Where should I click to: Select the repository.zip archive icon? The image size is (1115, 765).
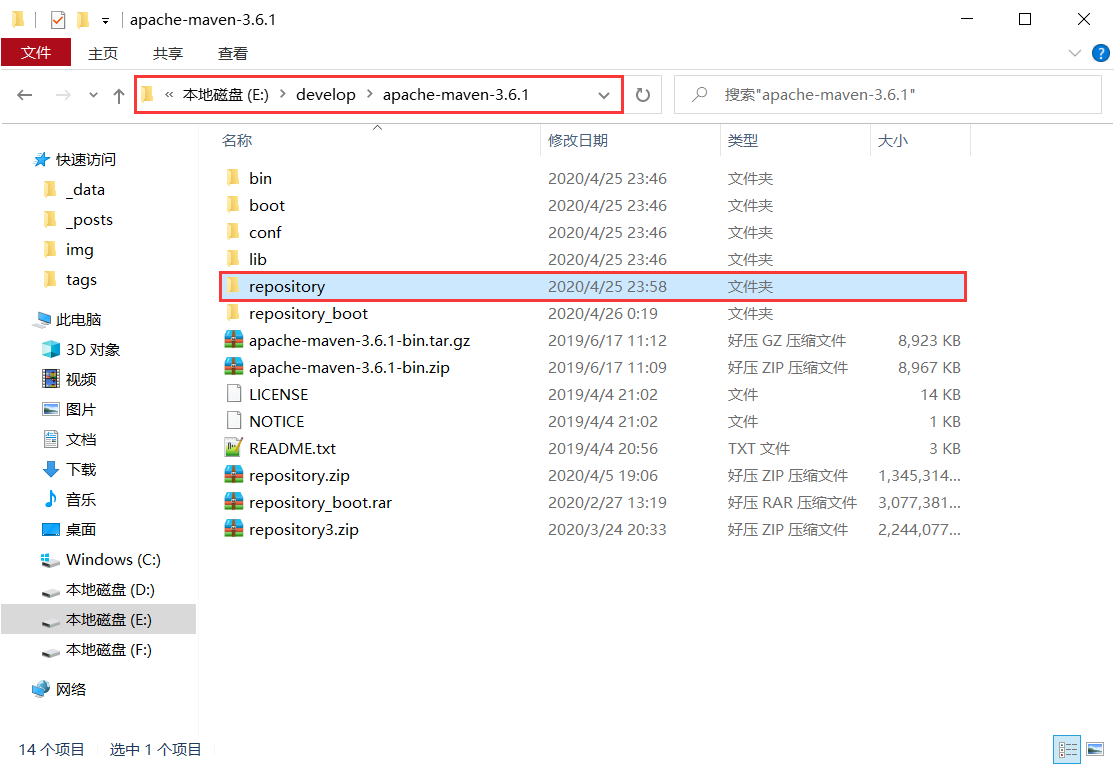point(233,475)
